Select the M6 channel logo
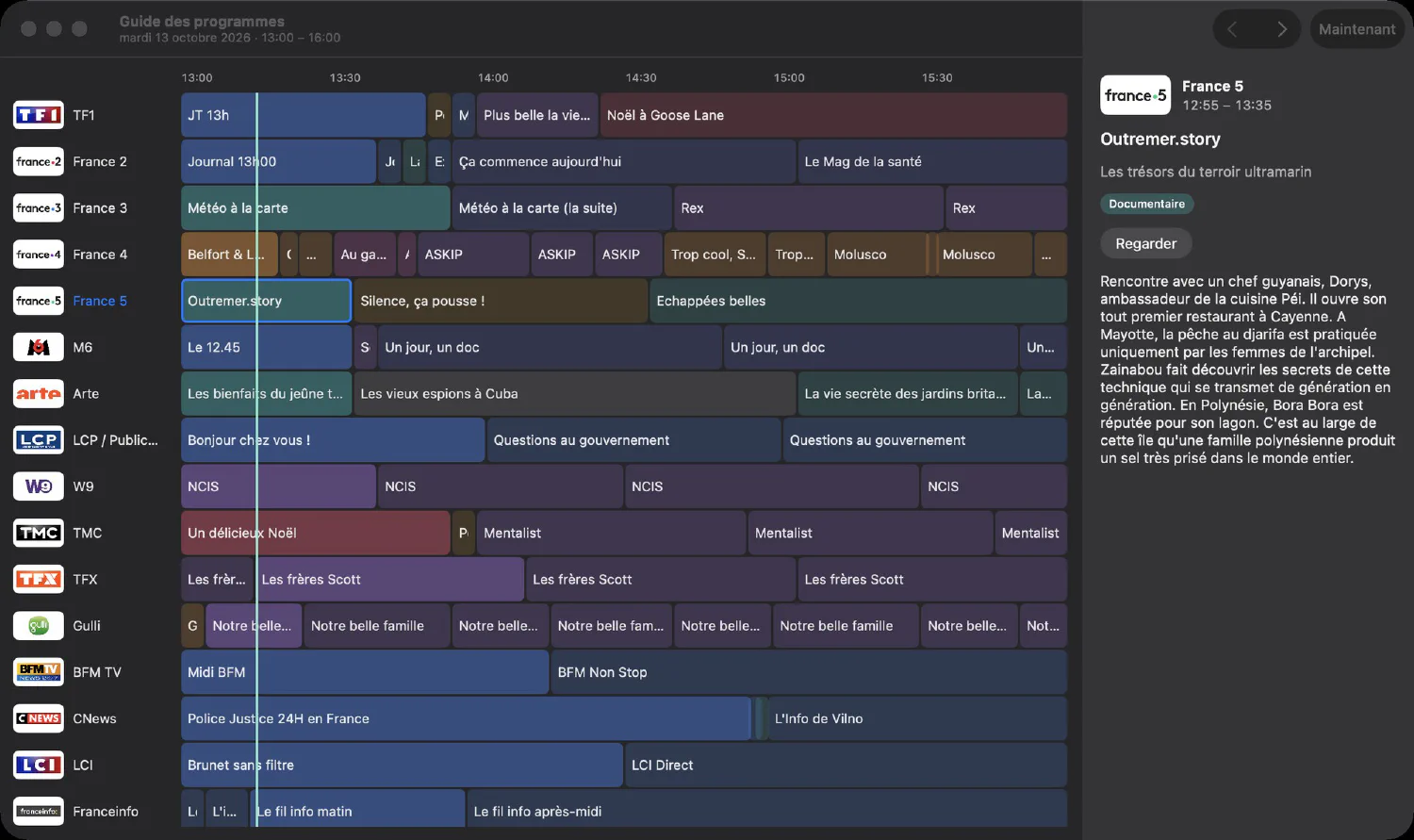1414x840 pixels. click(x=39, y=347)
